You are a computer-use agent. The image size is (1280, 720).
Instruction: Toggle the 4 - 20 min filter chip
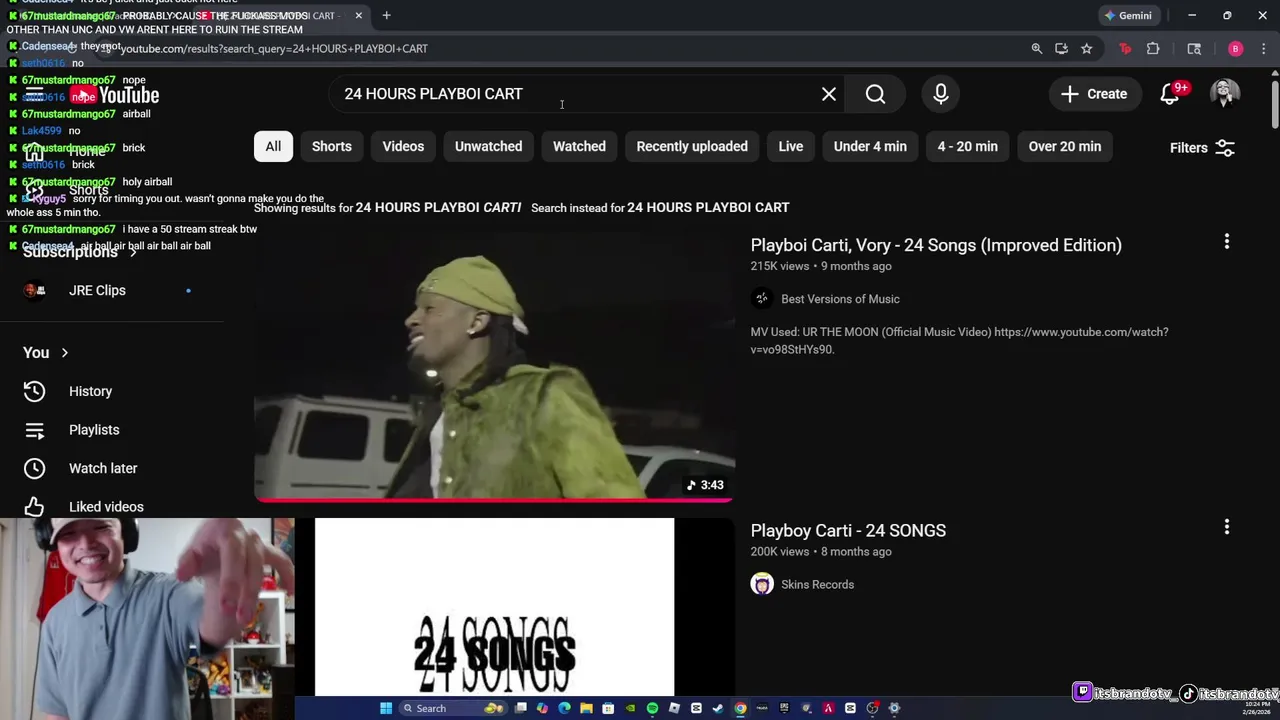967,146
